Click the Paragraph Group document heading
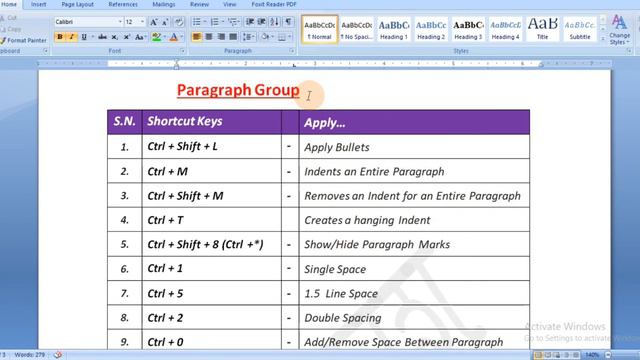Viewport: 640px width, 360px height. point(238,90)
